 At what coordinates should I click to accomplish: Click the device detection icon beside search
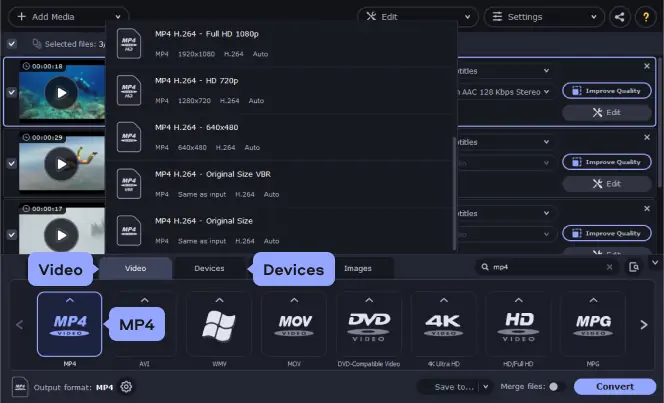click(x=634, y=267)
